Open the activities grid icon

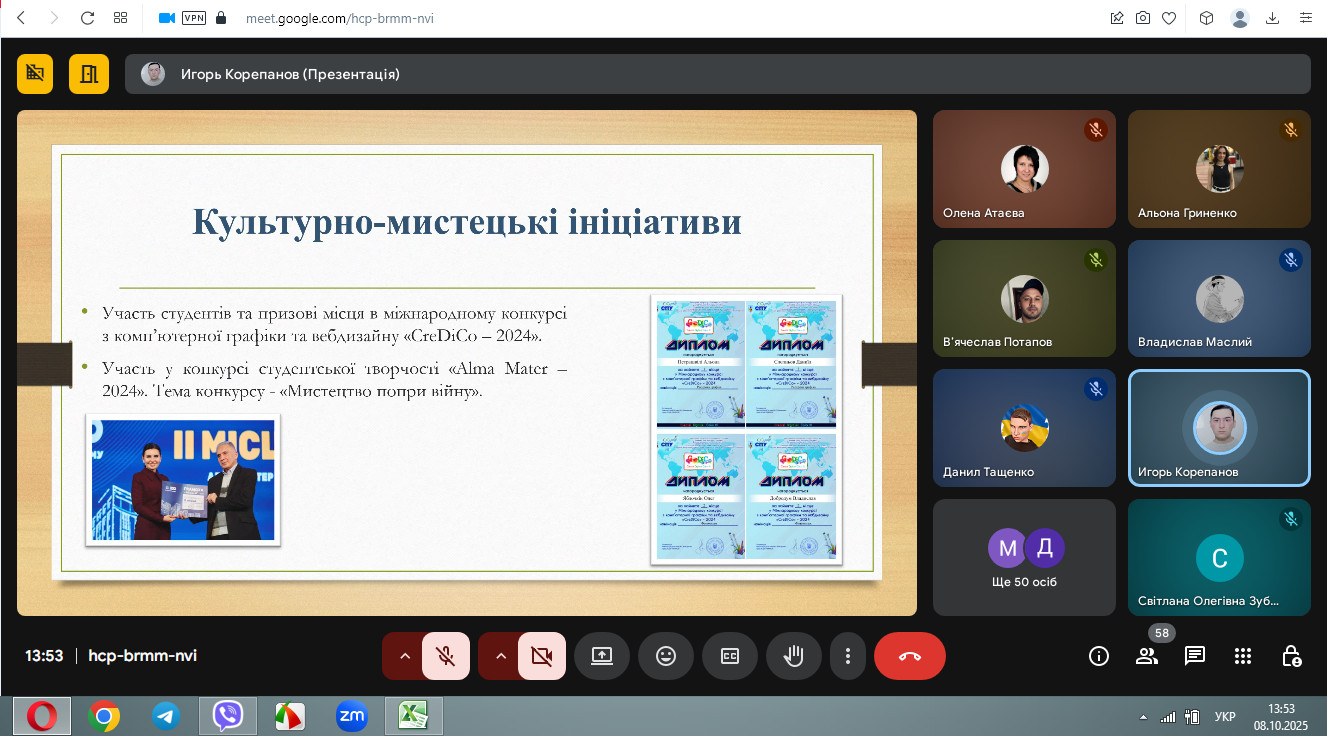[x=1243, y=656]
